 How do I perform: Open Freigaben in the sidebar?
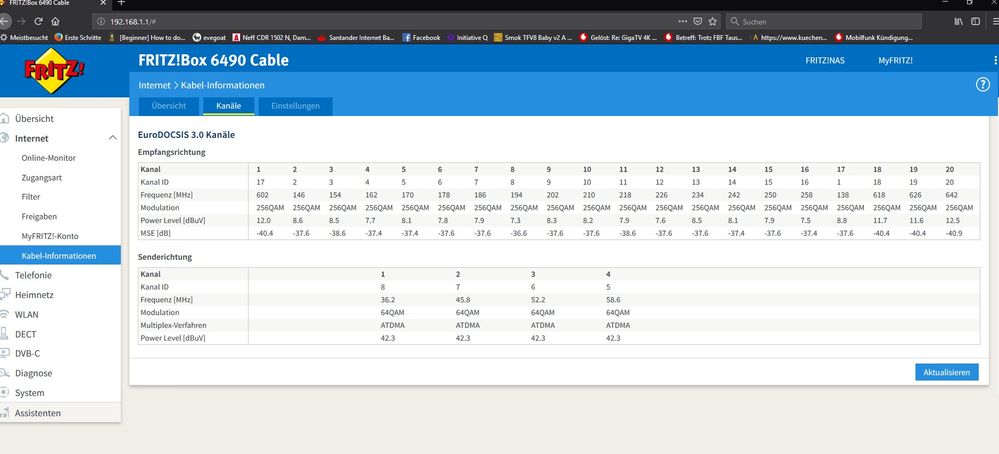[39, 216]
